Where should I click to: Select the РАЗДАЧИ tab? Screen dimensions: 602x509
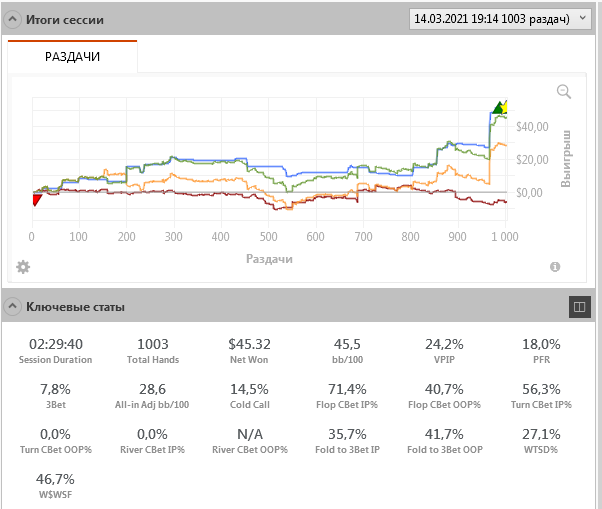72,57
